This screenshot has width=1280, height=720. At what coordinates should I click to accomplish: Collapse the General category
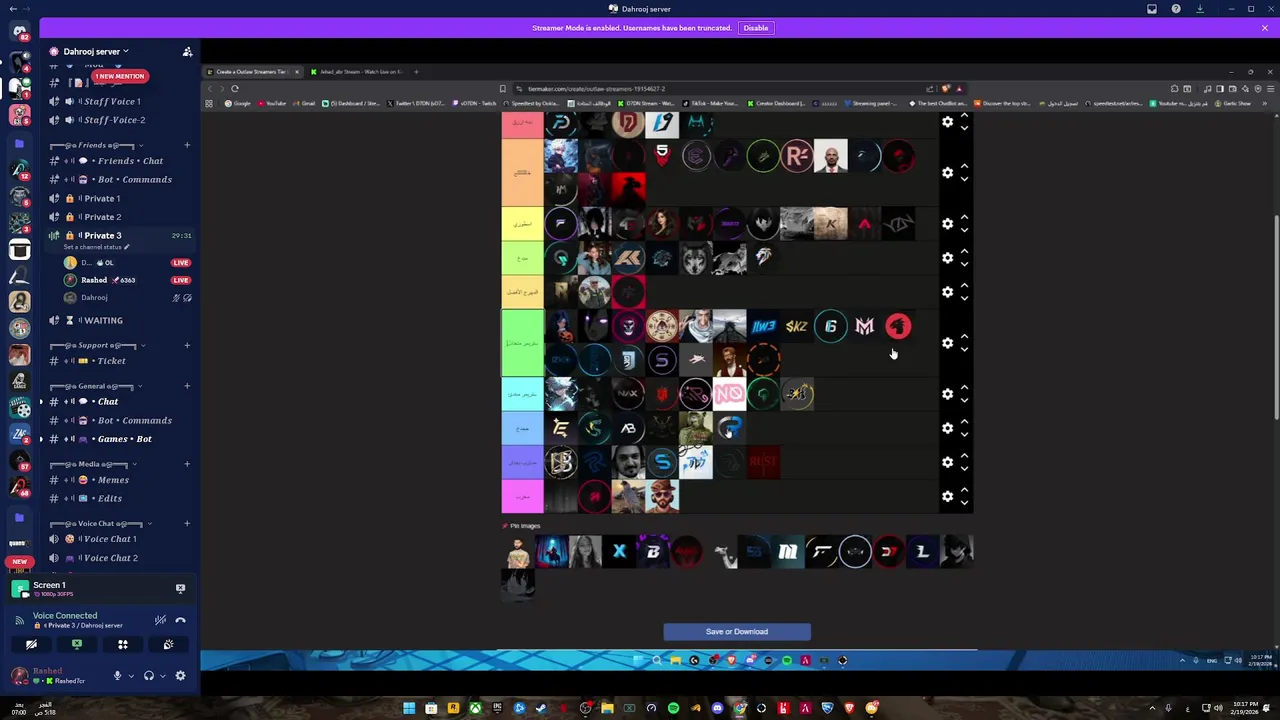pyautogui.click(x=97, y=386)
